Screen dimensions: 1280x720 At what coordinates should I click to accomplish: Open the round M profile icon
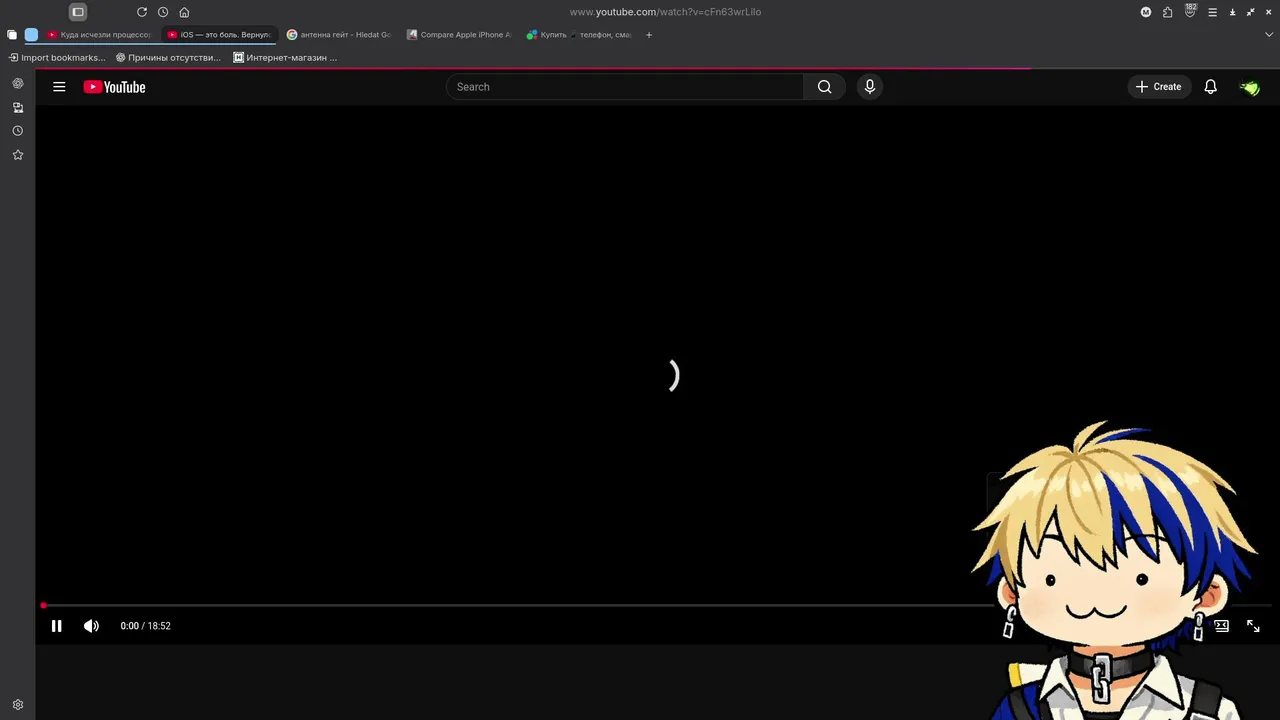[x=1146, y=12]
